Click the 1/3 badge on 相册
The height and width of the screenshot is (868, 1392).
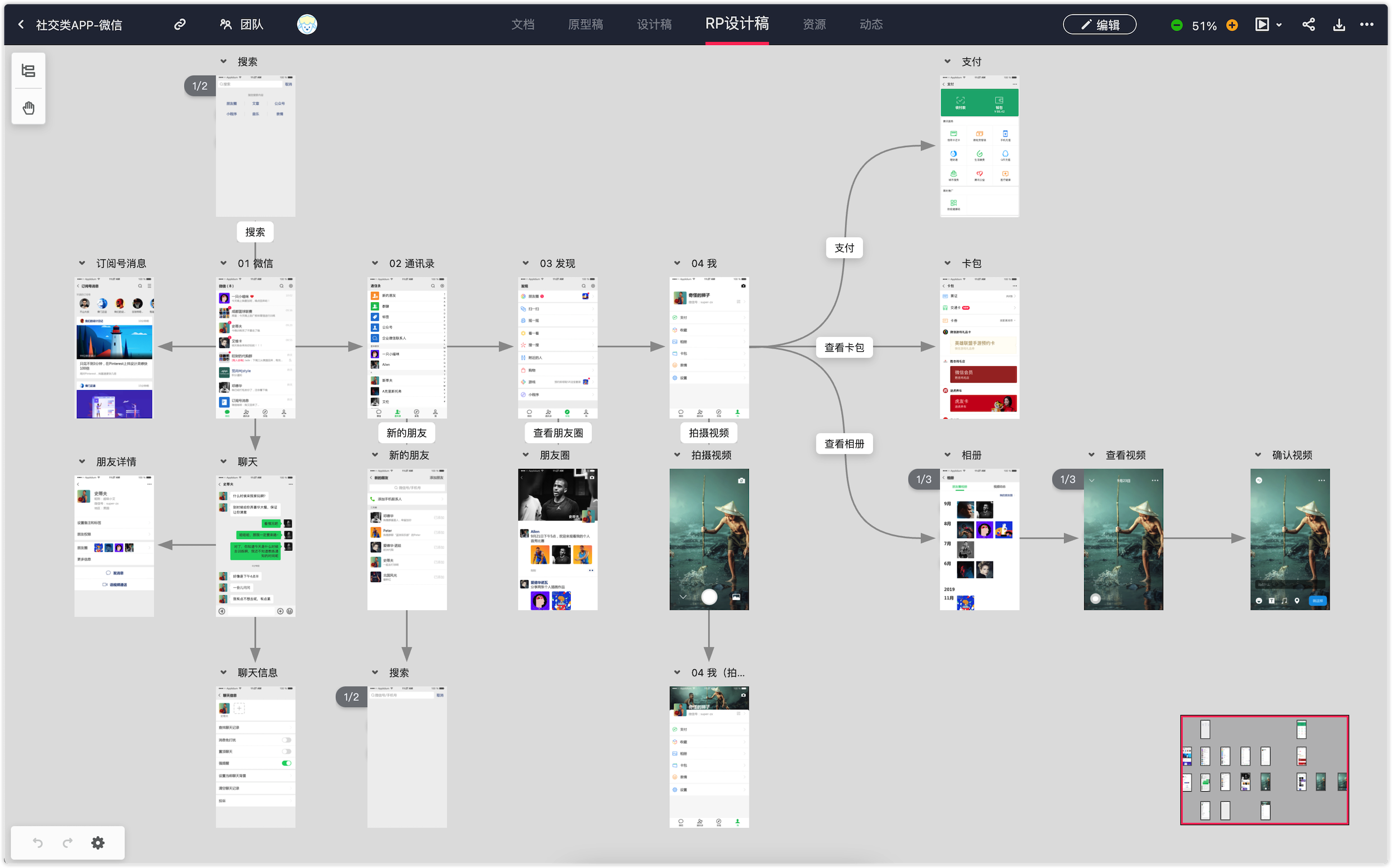pos(924,479)
